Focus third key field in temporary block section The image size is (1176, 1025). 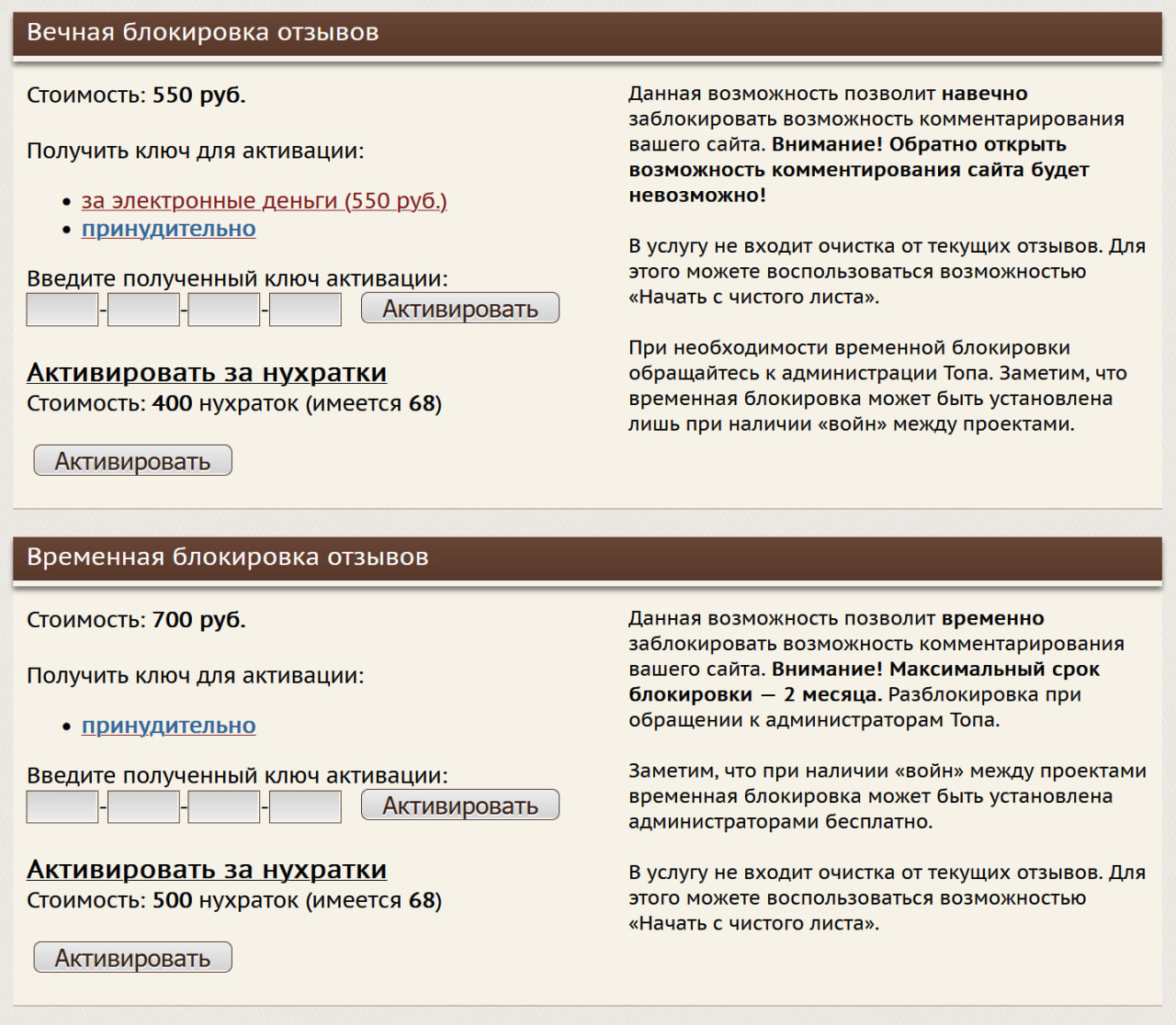click(x=224, y=806)
